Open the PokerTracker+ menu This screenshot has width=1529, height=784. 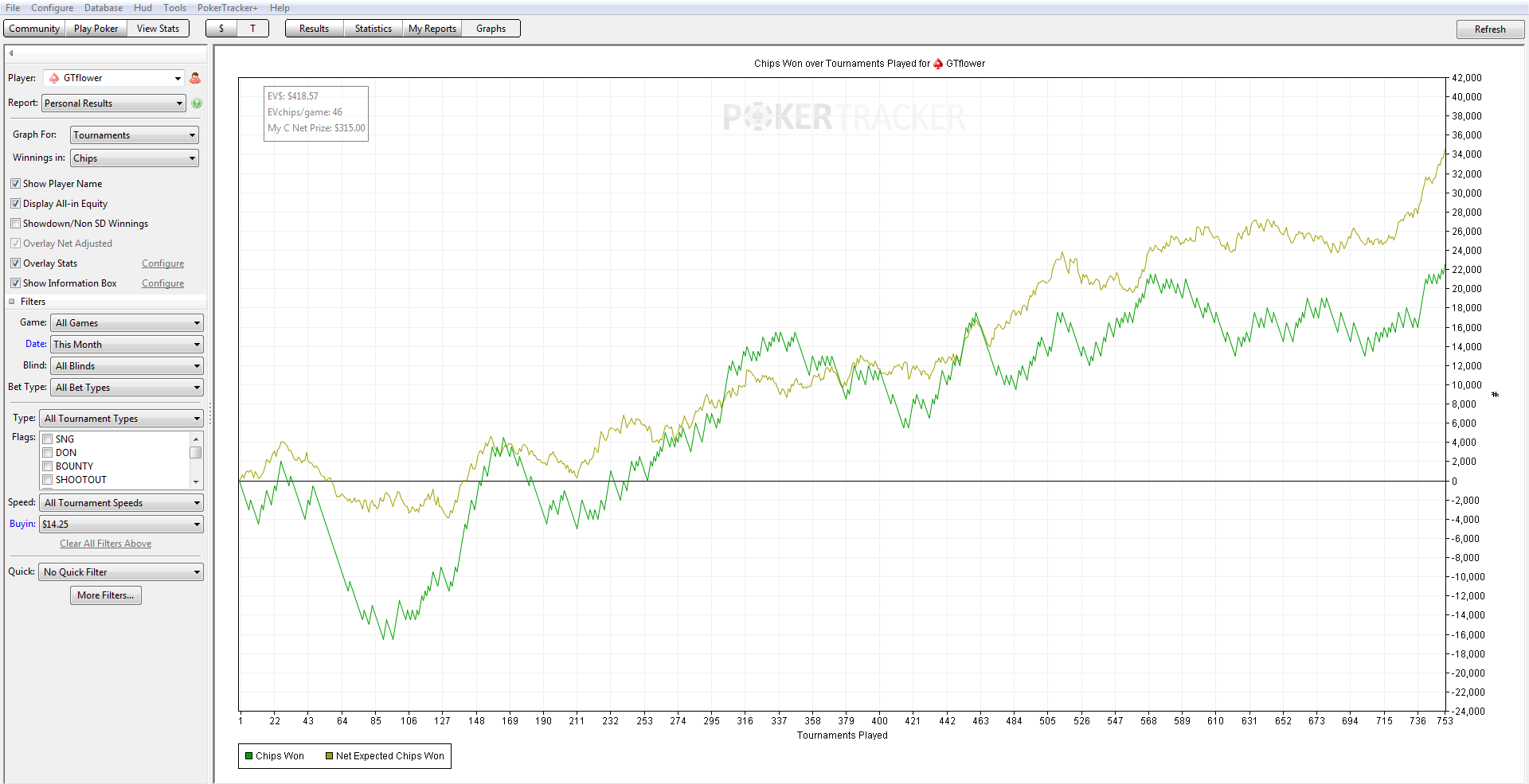[x=228, y=8]
